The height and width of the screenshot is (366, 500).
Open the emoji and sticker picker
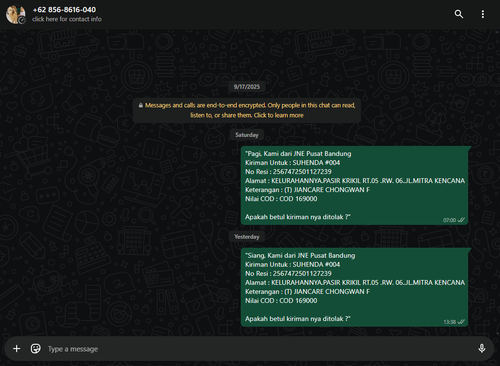point(35,349)
